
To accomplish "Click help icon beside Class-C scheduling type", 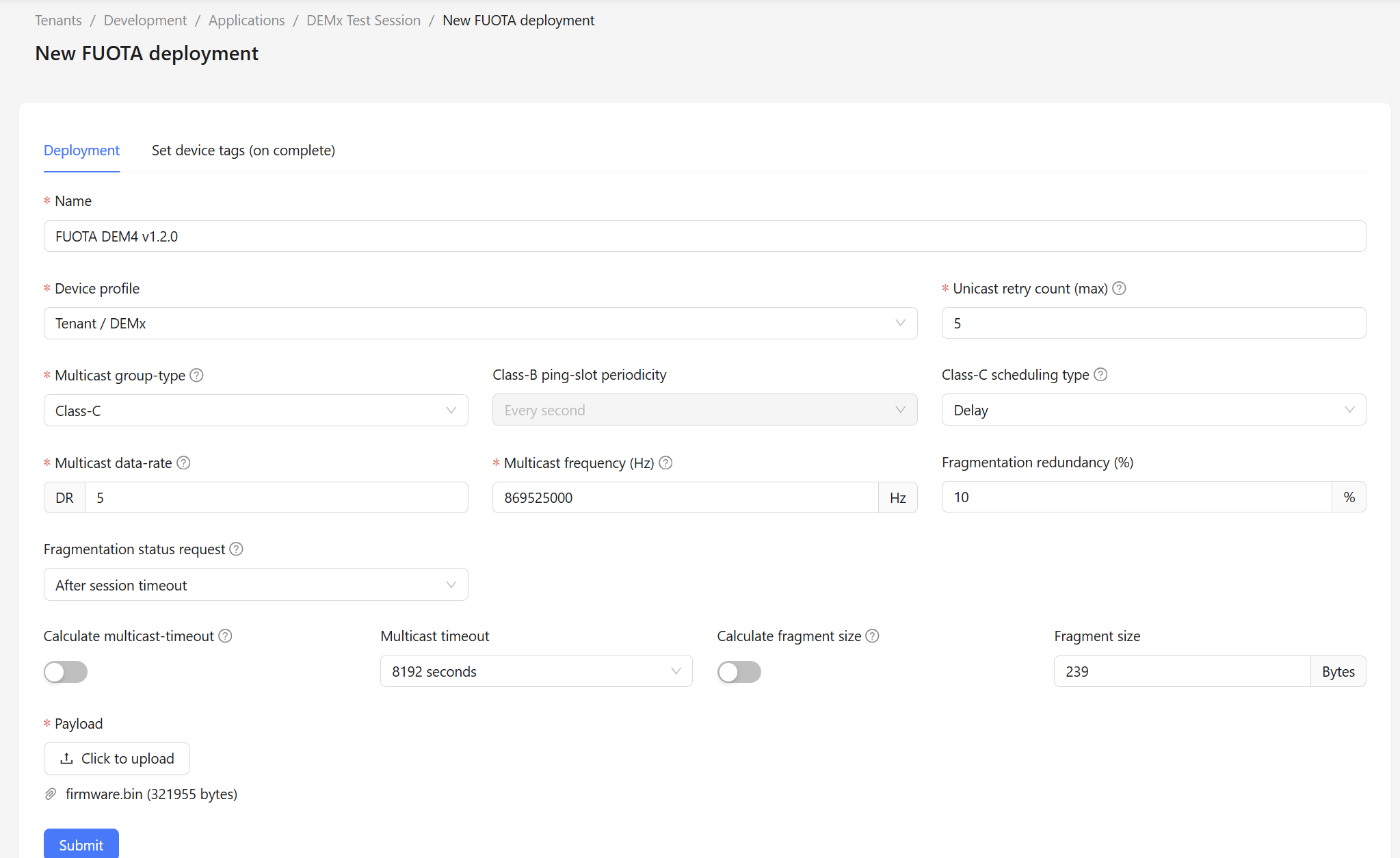I will coord(1100,375).
